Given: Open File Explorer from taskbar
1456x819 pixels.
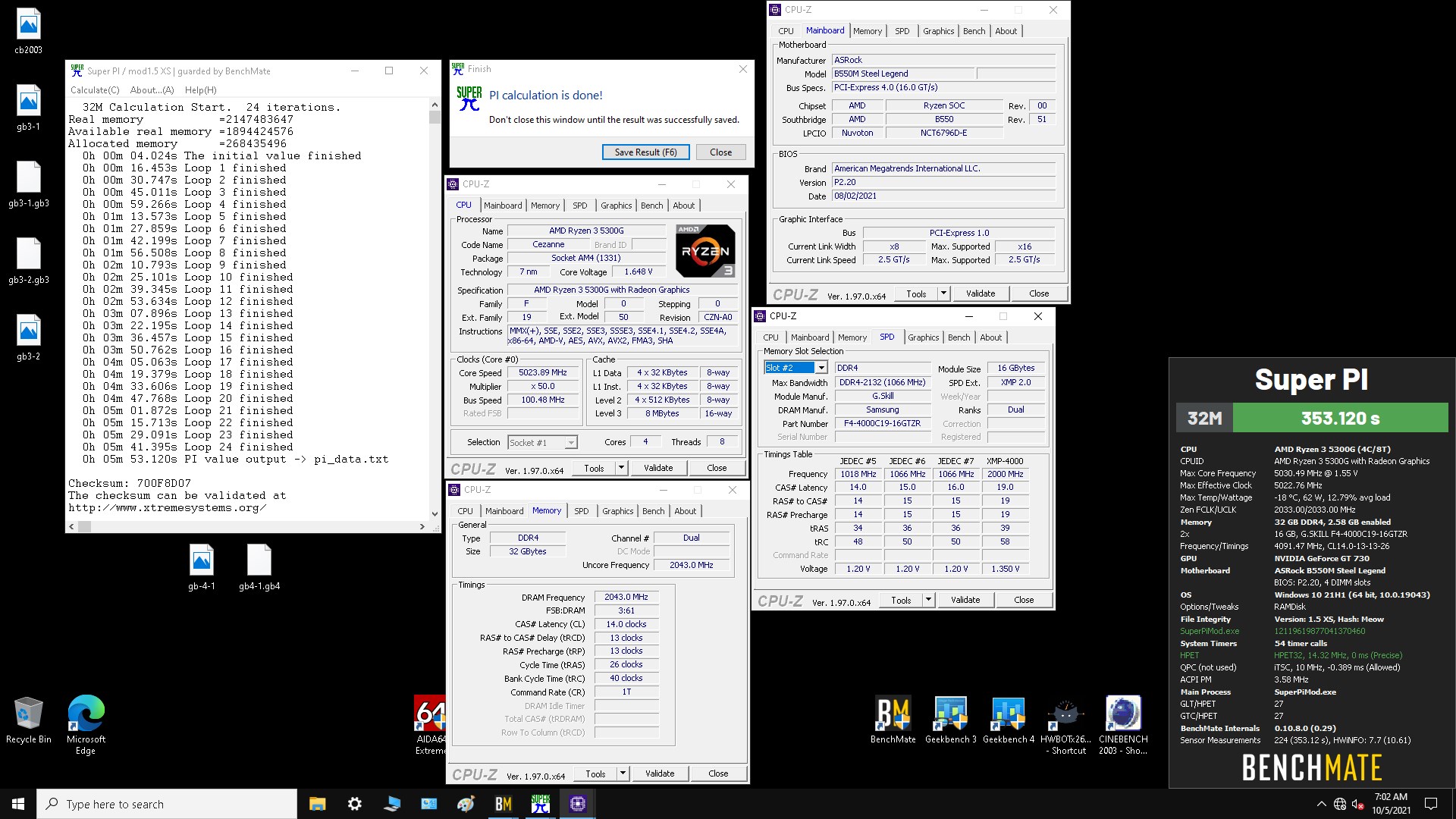Looking at the screenshot, I should pyautogui.click(x=318, y=804).
